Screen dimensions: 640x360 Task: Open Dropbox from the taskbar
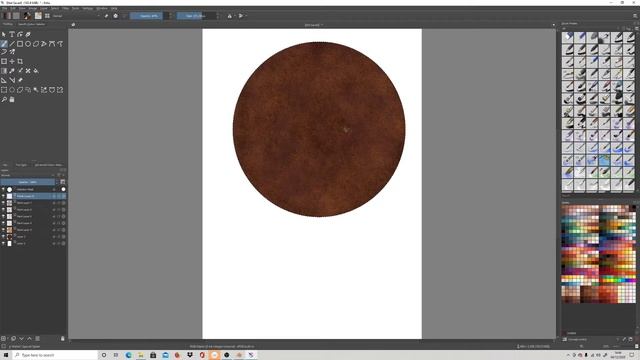coord(190,355)
